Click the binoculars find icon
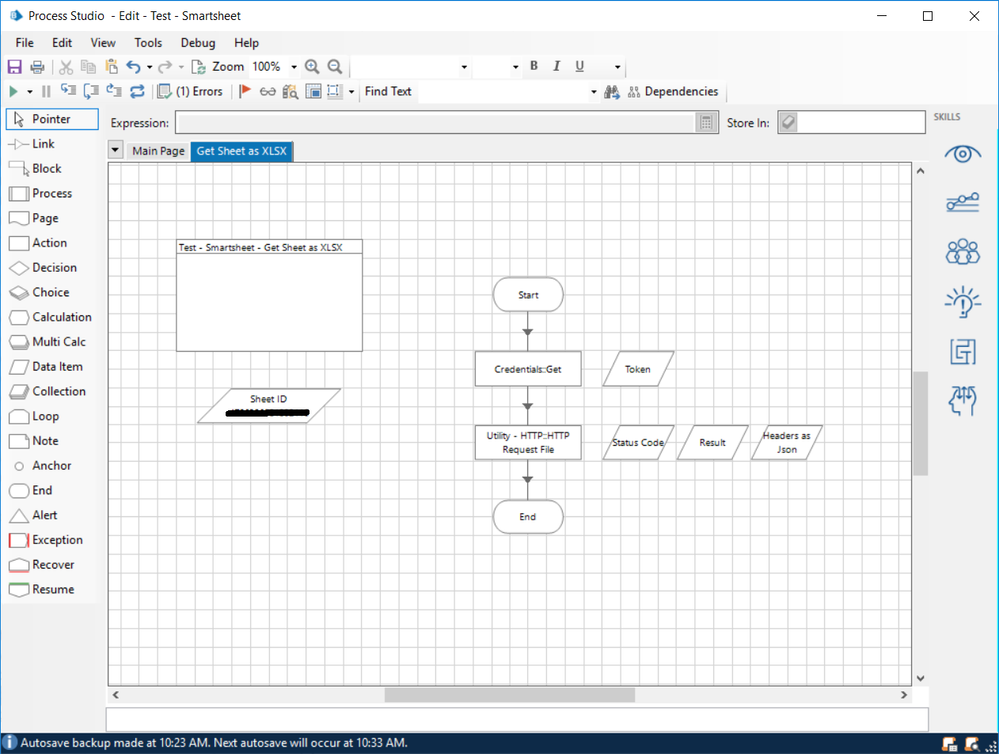999x754 pixels. (x=612, y=92)
